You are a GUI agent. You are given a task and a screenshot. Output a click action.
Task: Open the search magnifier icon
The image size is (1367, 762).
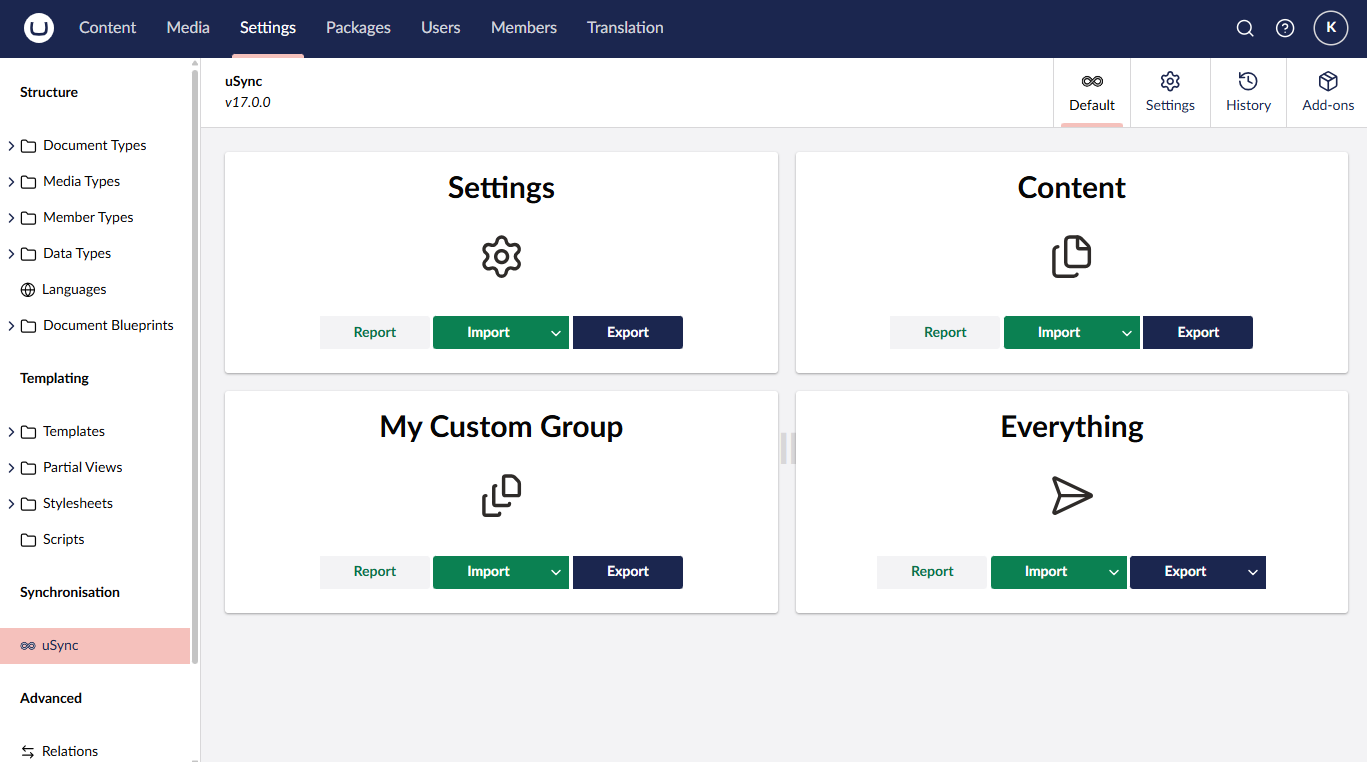click(1245, 28)
